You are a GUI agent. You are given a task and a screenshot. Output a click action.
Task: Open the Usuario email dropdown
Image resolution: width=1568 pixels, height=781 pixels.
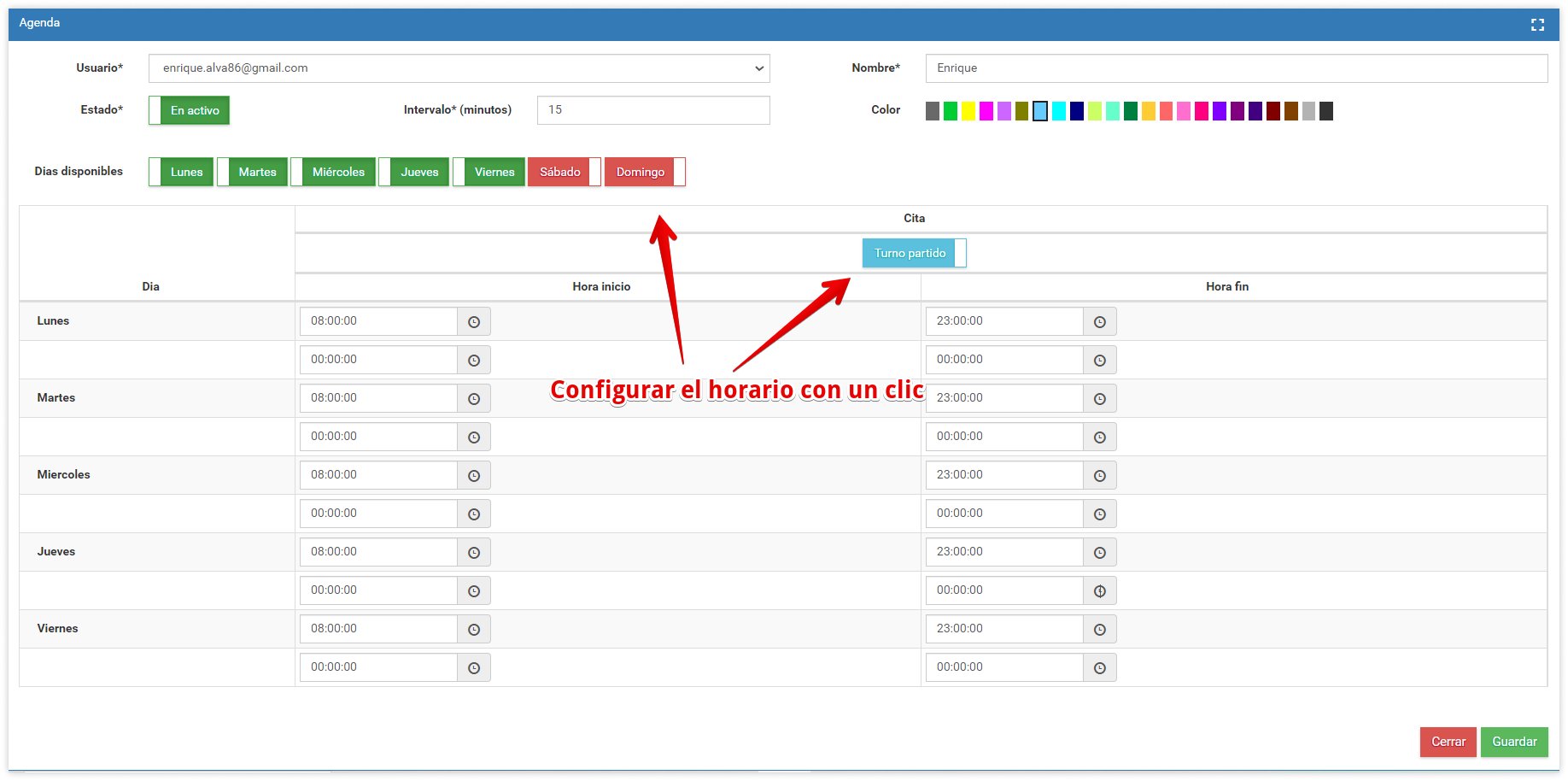click(x=459, y=68)
